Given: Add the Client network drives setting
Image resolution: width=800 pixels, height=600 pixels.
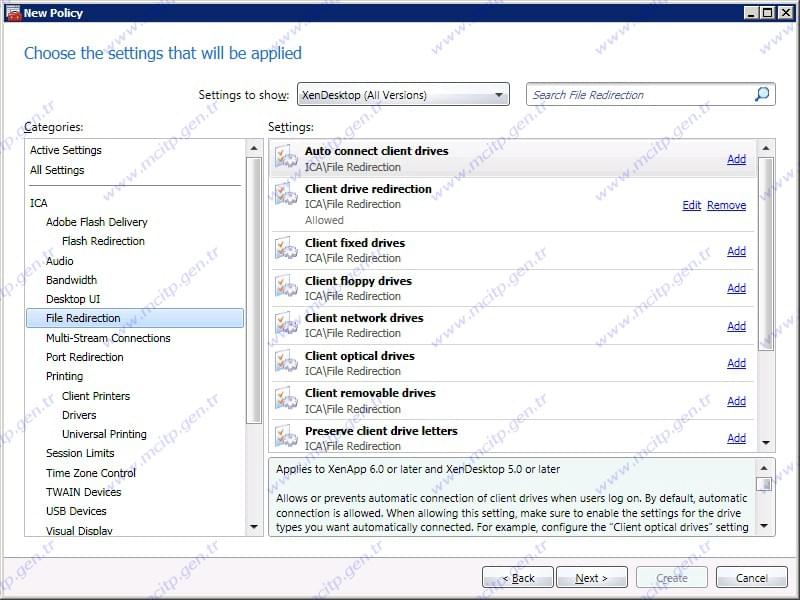Looking at the screenshot, I should coord(736,326).
